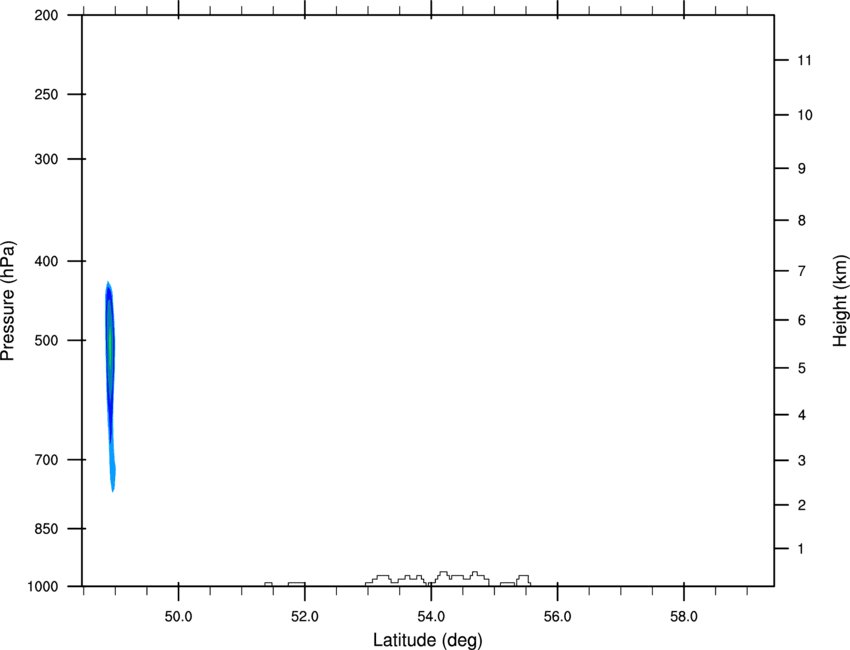Image resolution: width=850 pixels, height=650 pixels.
Task: Click the 6 km height label
Action: (802, 320)
